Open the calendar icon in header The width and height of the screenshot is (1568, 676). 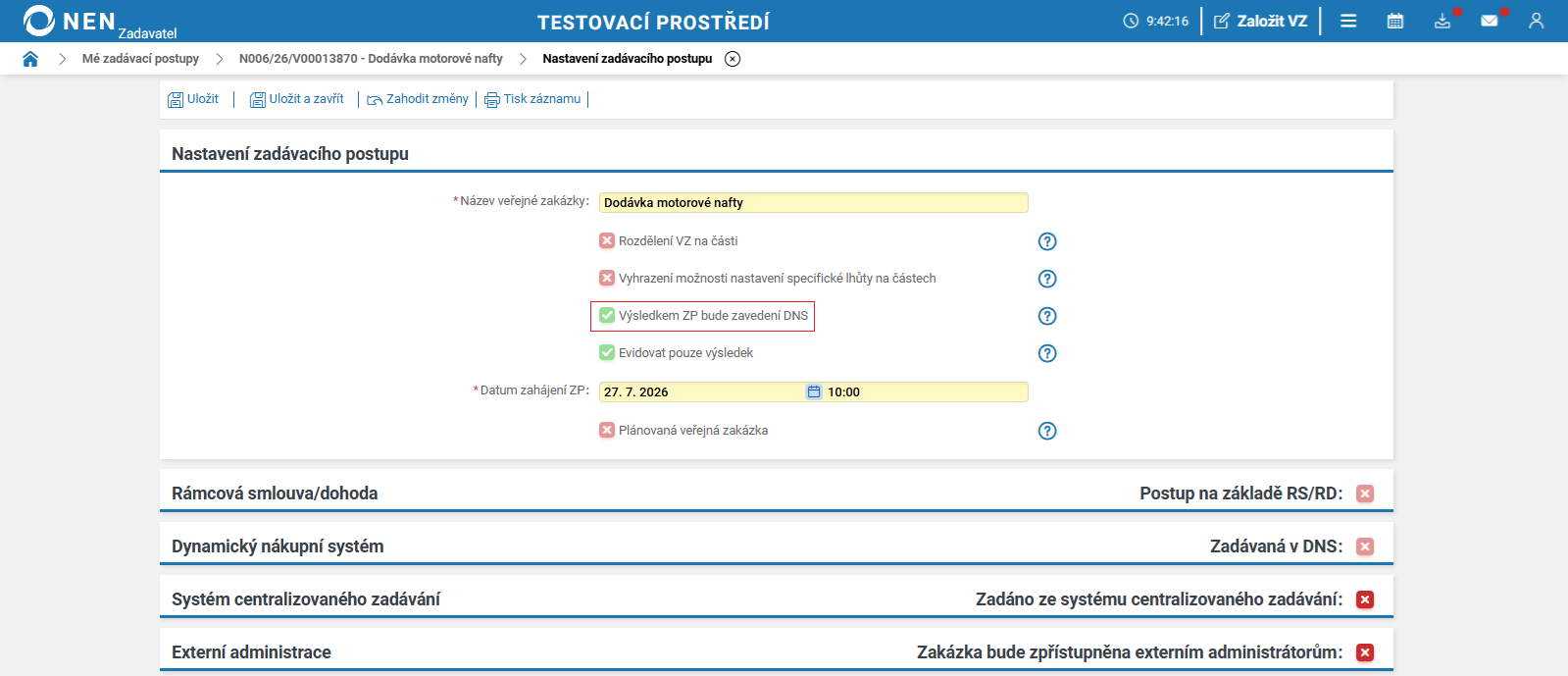1395,21
